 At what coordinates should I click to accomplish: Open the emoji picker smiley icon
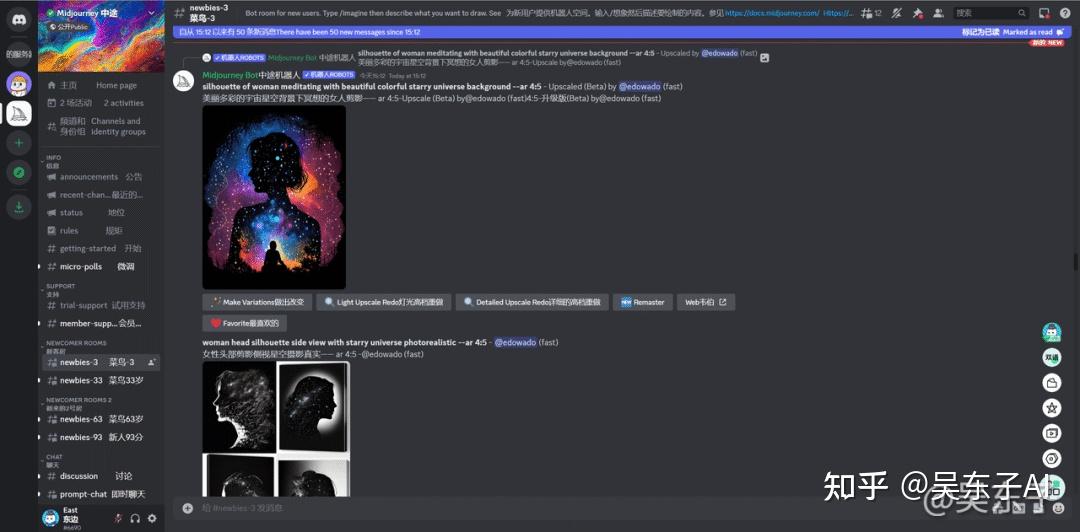[1059, 509]
